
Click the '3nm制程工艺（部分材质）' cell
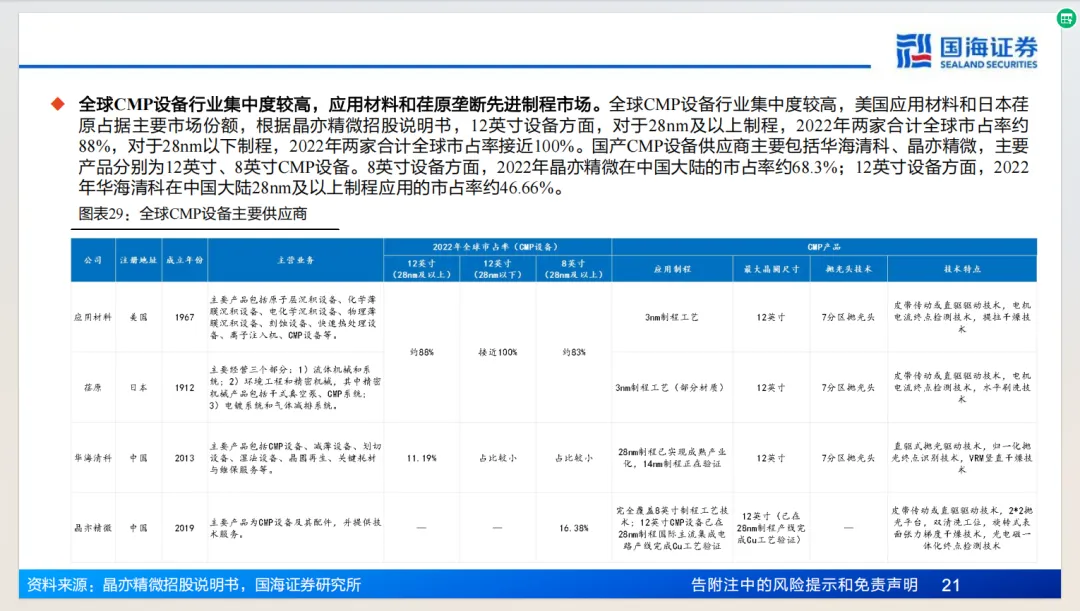coord(672,388)
